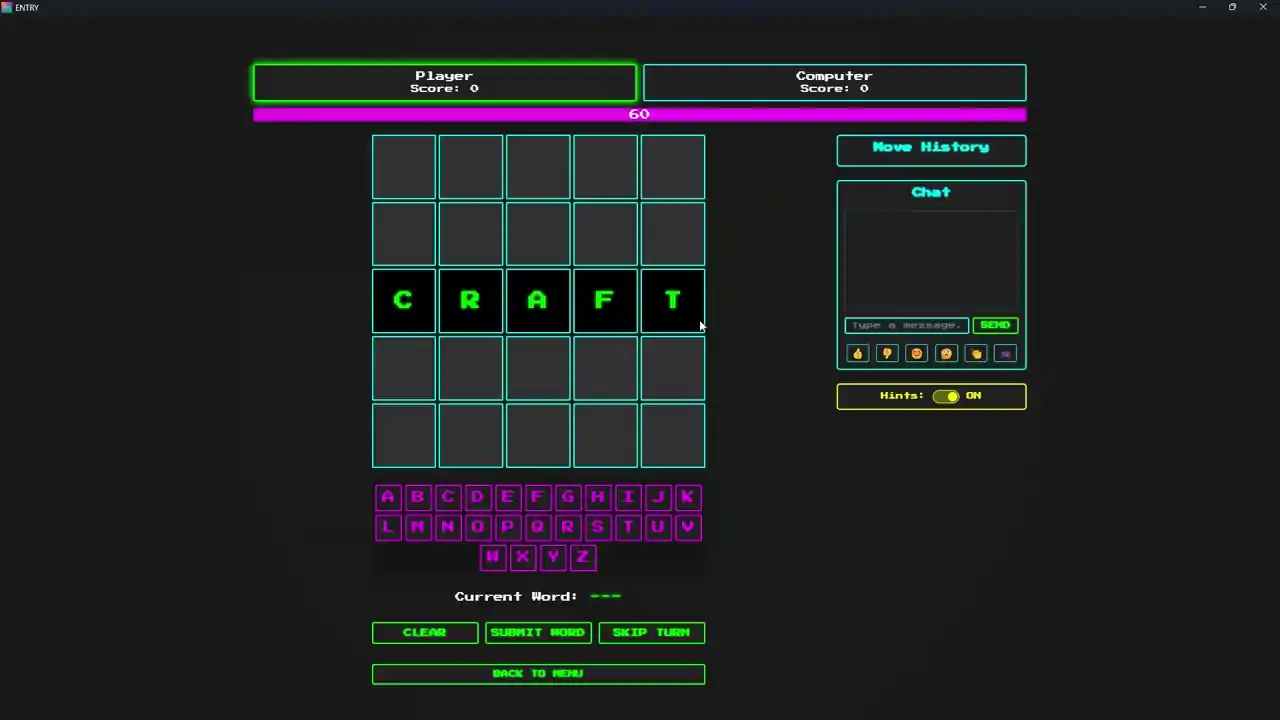Send the chat message
1280x720 pixels.
click(x=995, y=325)
